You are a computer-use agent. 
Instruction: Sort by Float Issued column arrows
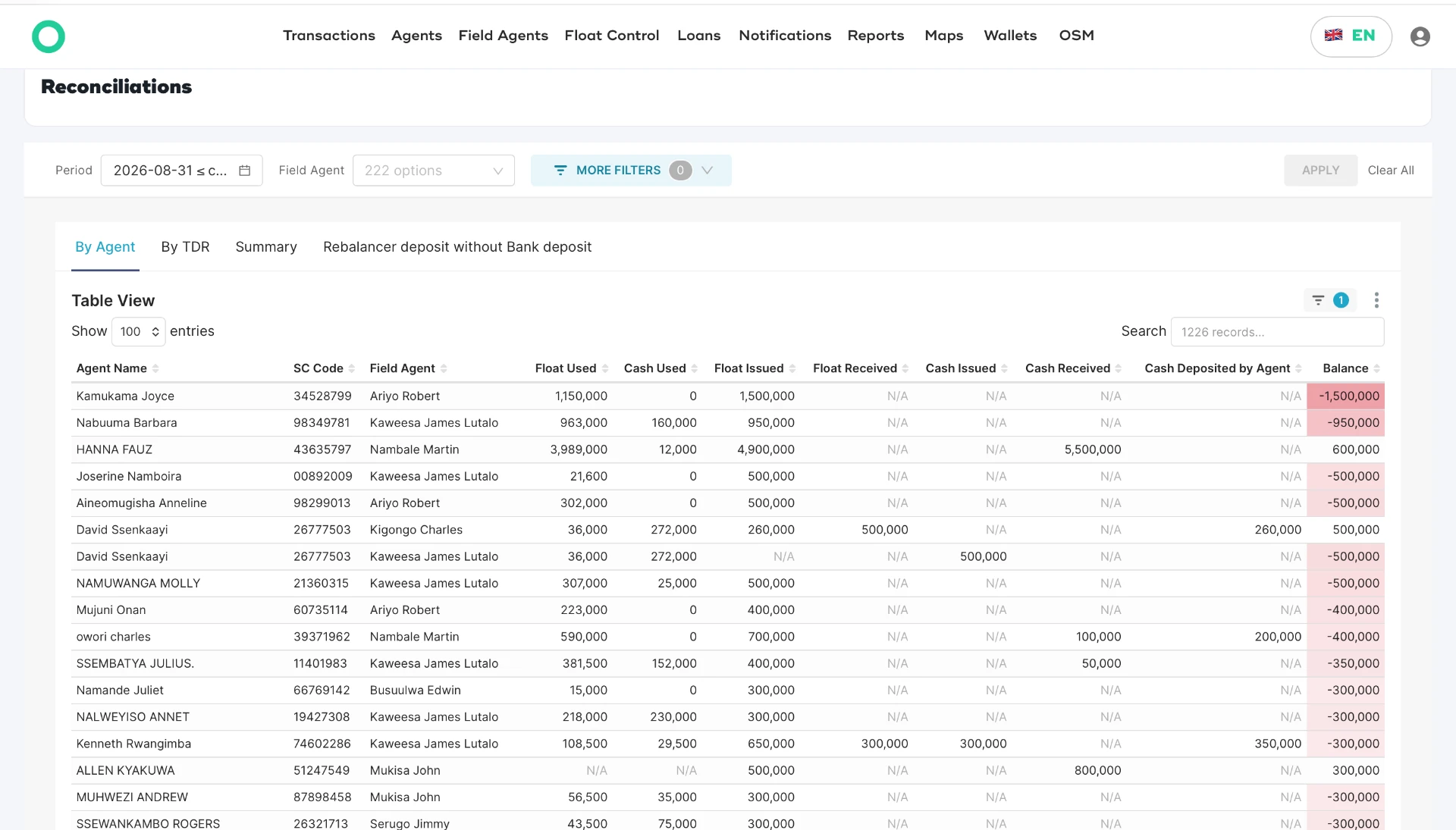792,368
